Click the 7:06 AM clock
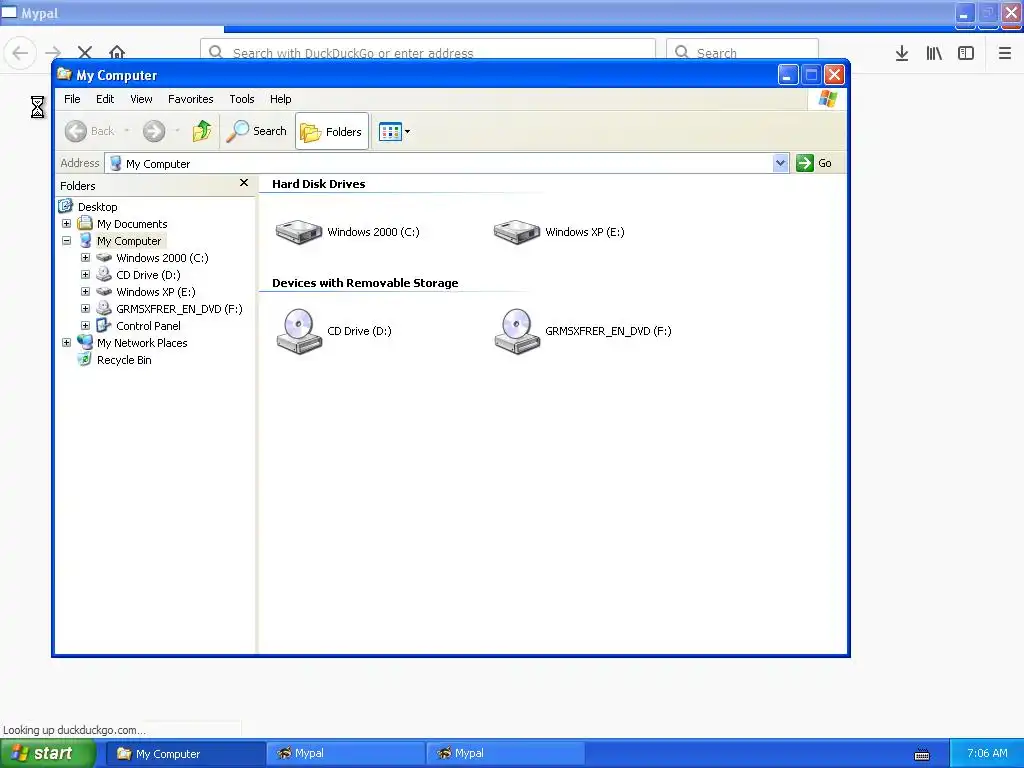This screenshot has width=1024, height=768. 987,754
